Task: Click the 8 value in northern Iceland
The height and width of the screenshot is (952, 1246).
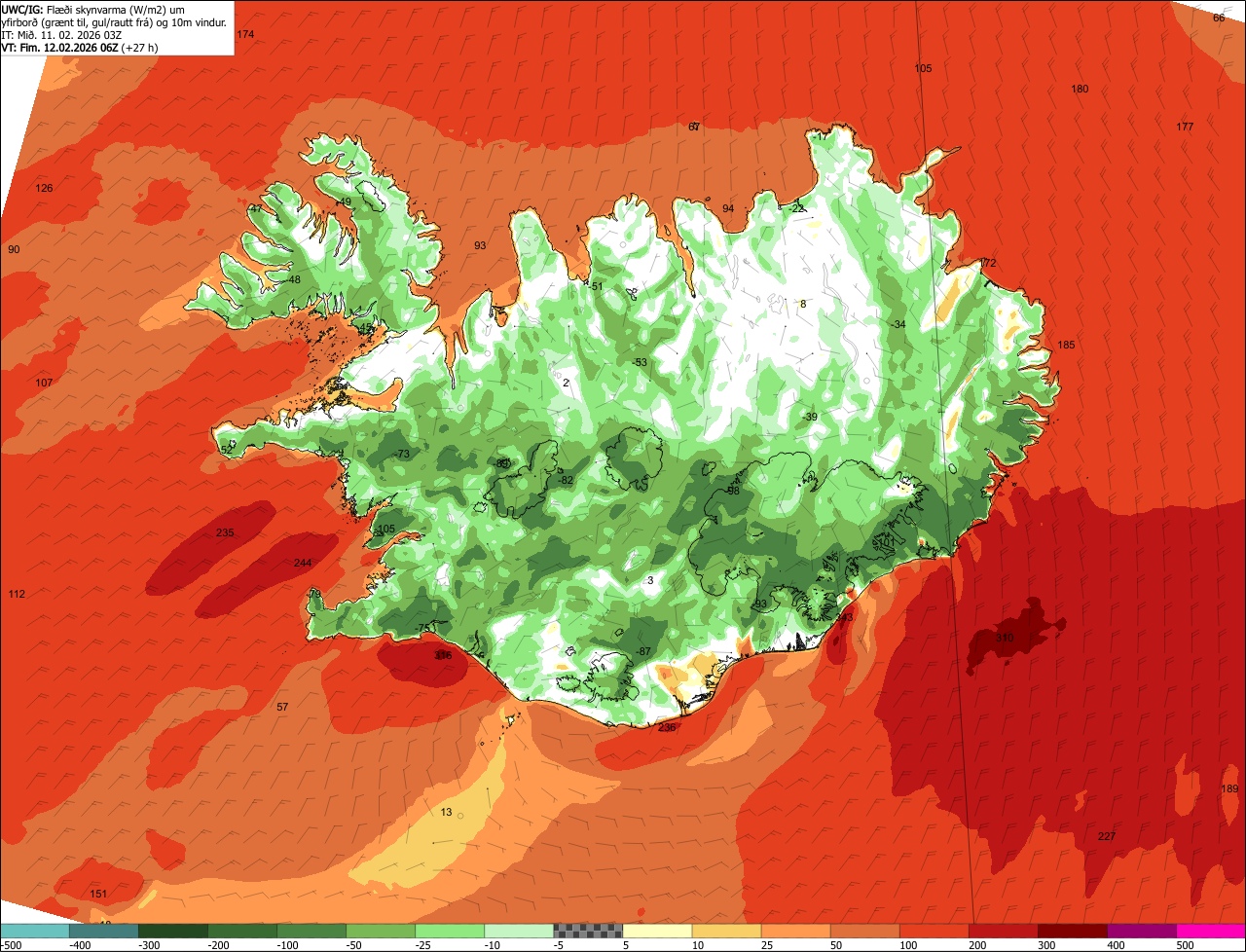Action: (x=803, y=304)
